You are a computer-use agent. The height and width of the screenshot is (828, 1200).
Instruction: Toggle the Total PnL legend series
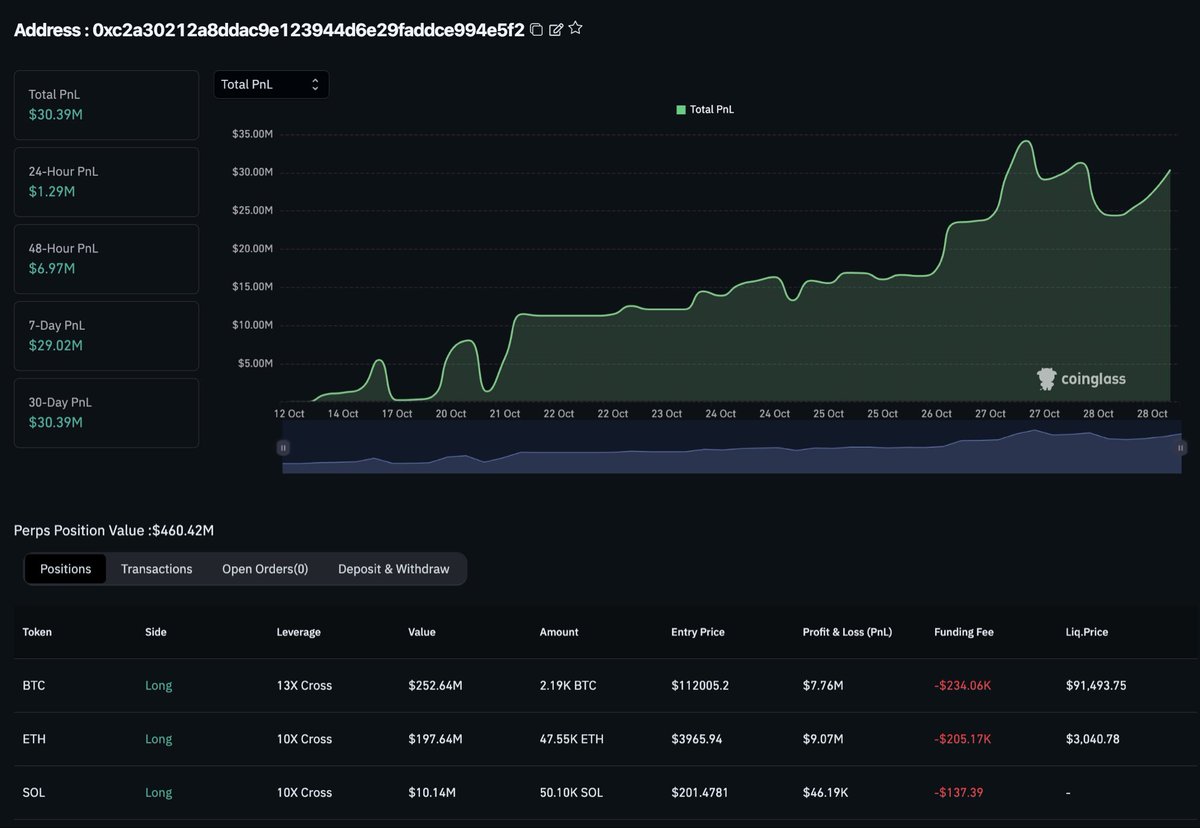705,109
